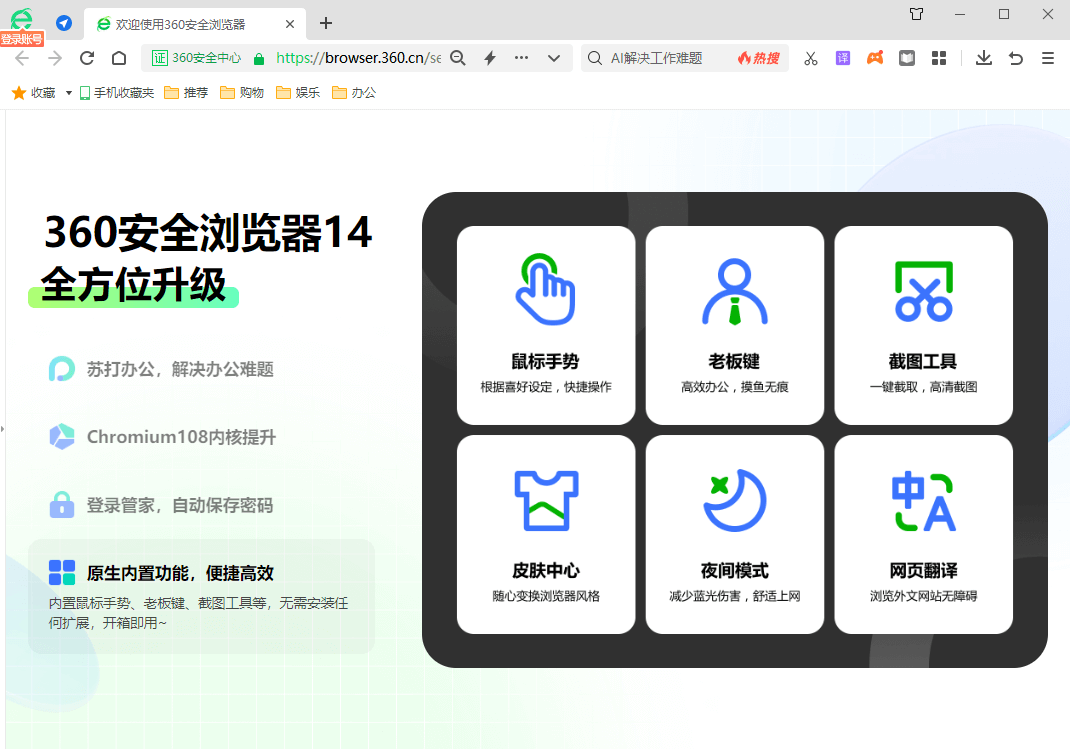Open the 推荐 bookmark folder
The image size is (1070, 749).
(186, 93)
